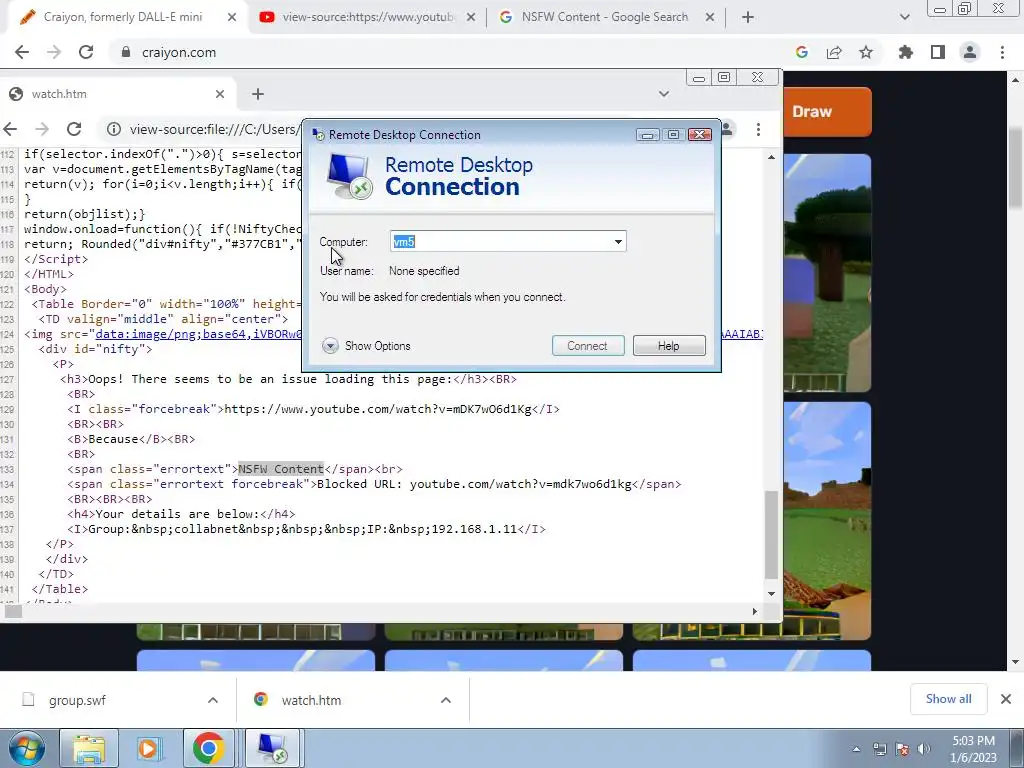The width and height of the screenshot is (1024, 768).
Task: Close the watch.htm tab
Action: (220, 94)
